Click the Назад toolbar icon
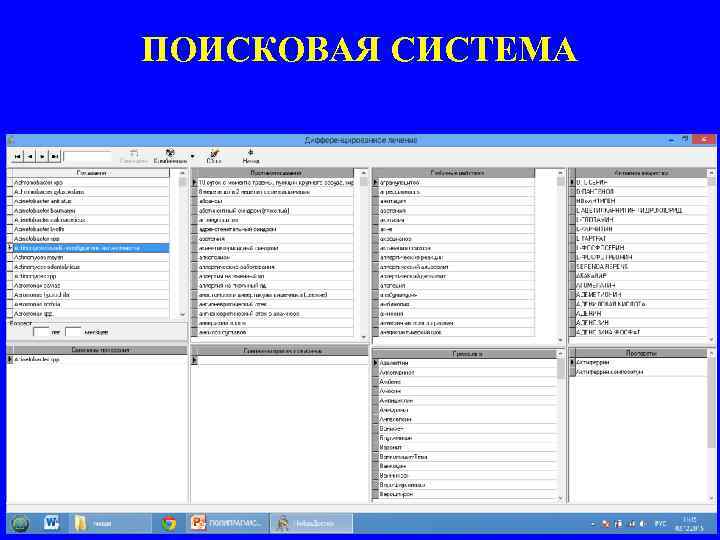 (x=251, y=156)
